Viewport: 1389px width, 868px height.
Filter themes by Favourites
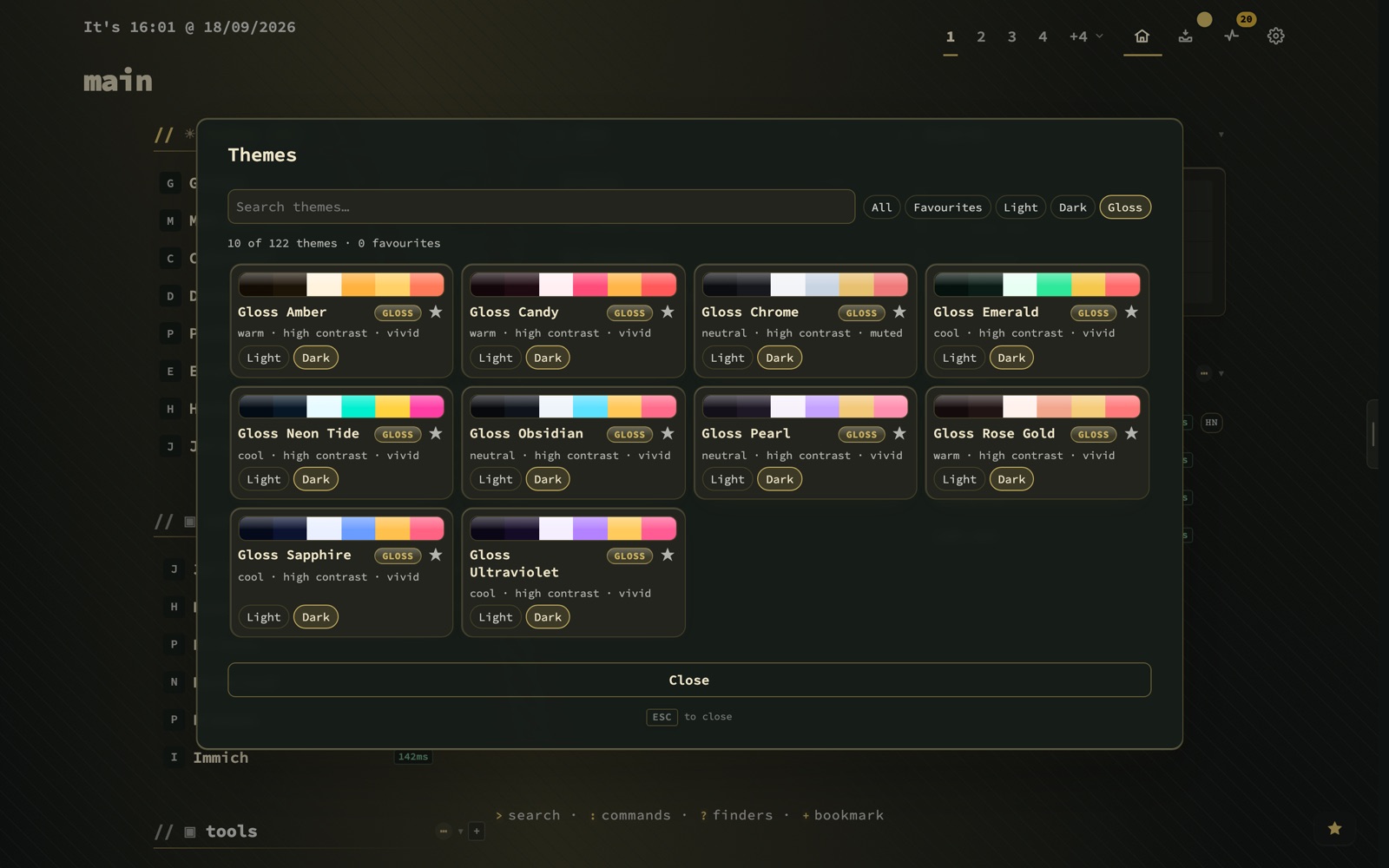pyautogui.click(x=948, y=207)
